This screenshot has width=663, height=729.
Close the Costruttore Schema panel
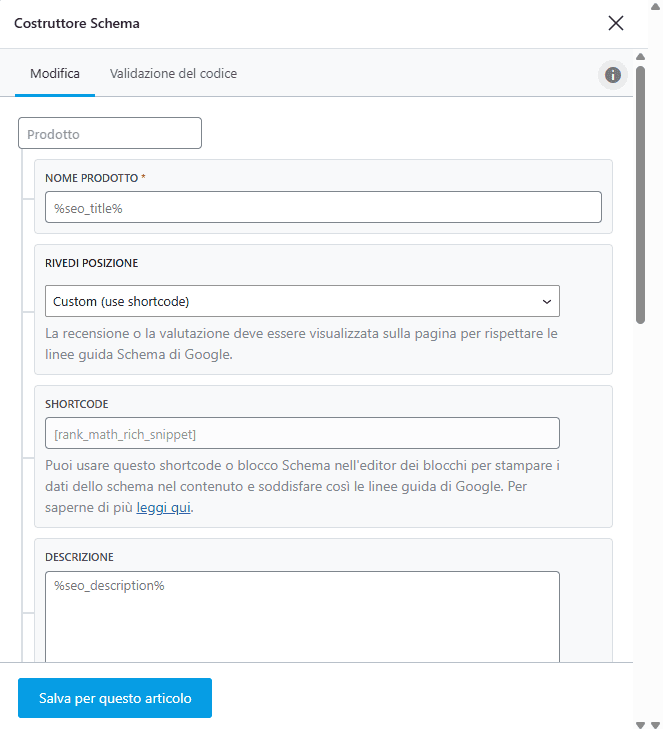616,23
